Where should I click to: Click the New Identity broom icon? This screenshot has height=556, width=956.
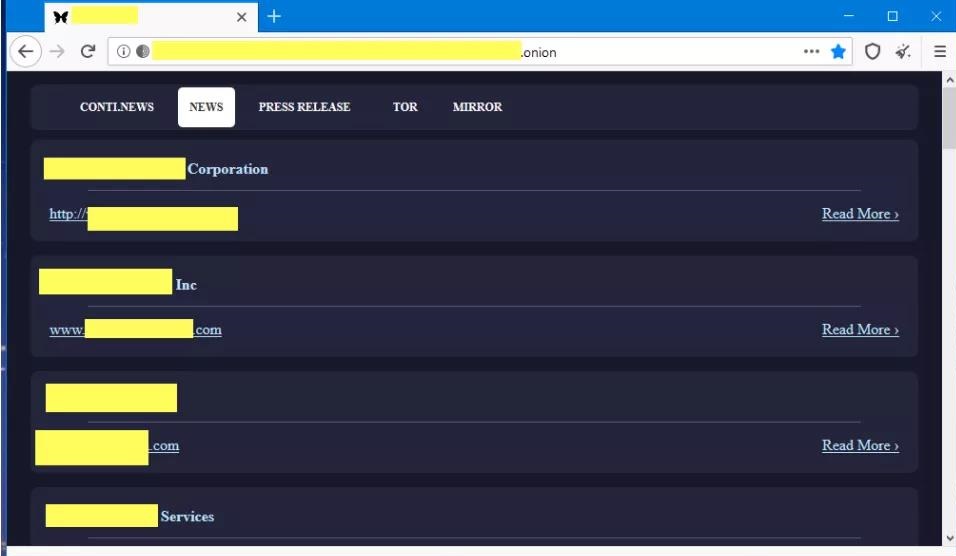pyautogui.click(x=903, y=52)
